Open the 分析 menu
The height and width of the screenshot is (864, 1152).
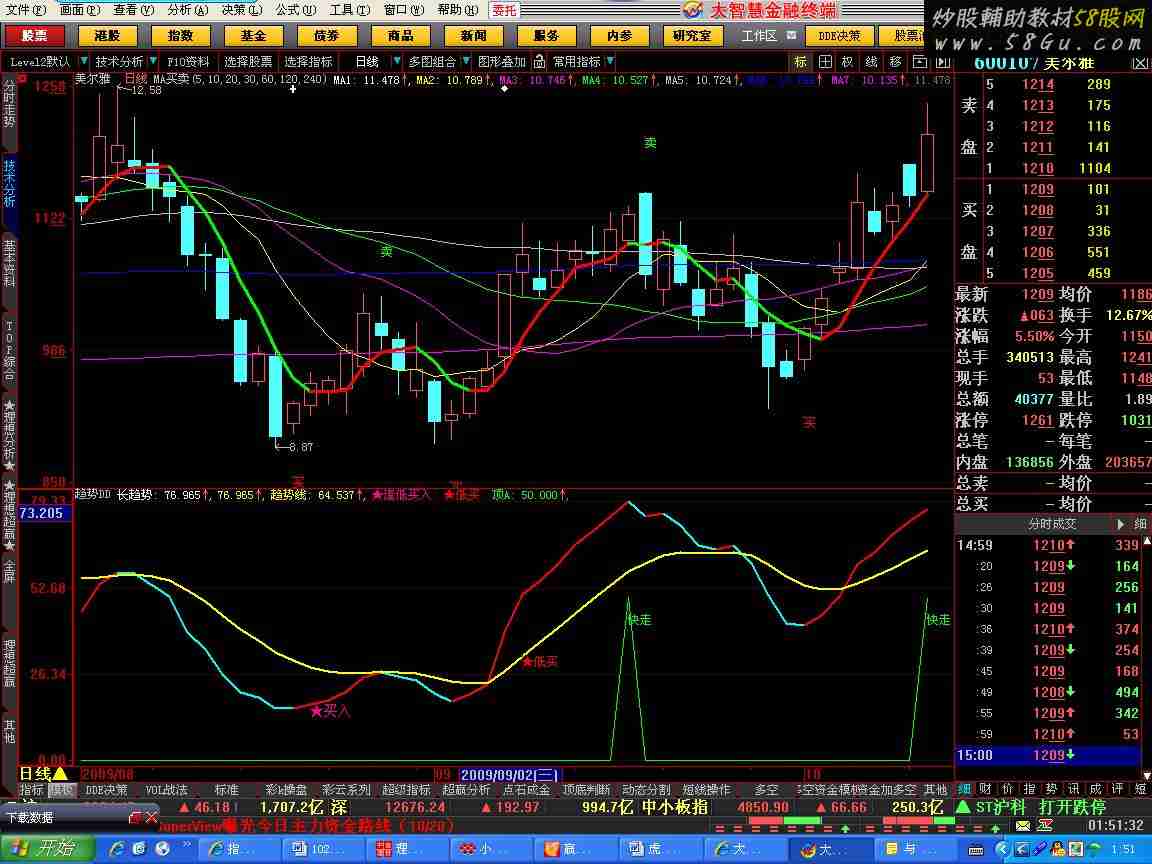tap(188, 10)
